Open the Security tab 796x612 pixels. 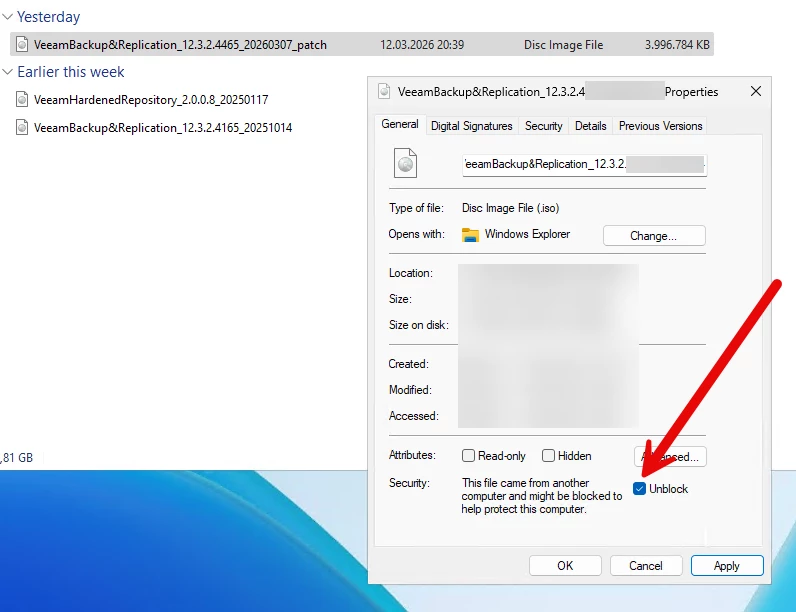coord(544,126)
